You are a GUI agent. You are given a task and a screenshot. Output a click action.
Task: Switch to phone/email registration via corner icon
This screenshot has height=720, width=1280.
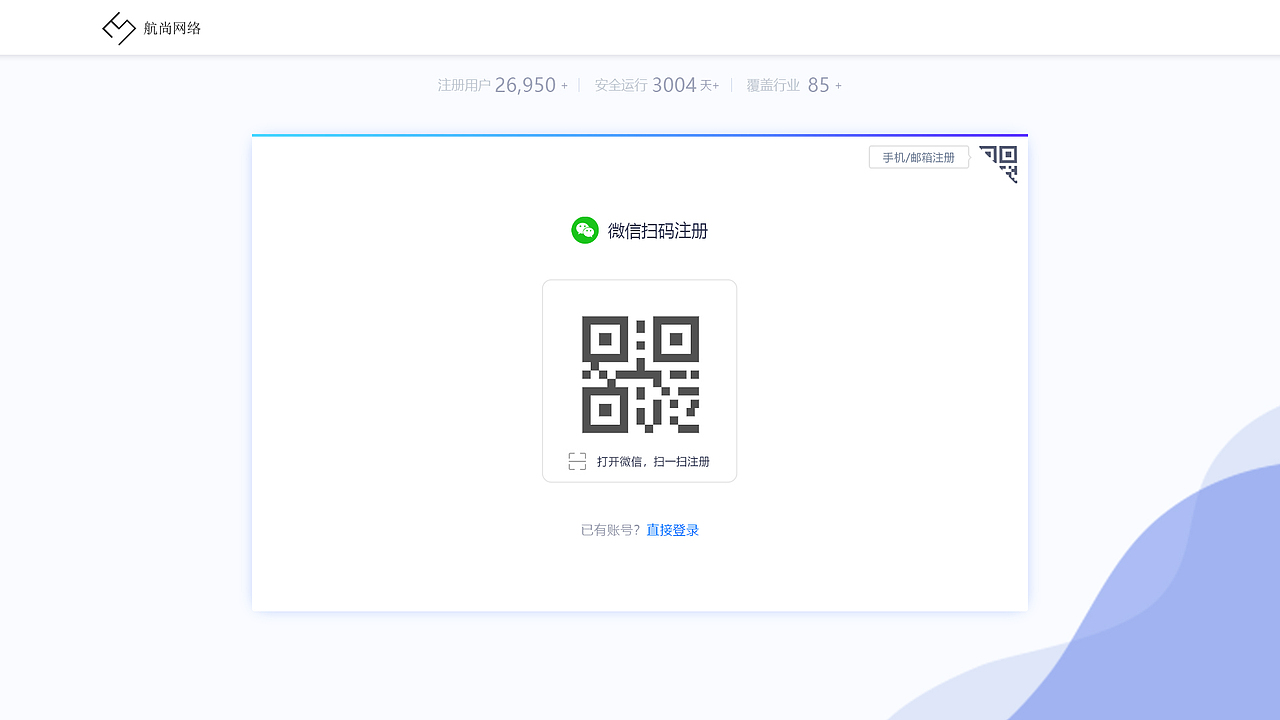(x=998, y=164)
